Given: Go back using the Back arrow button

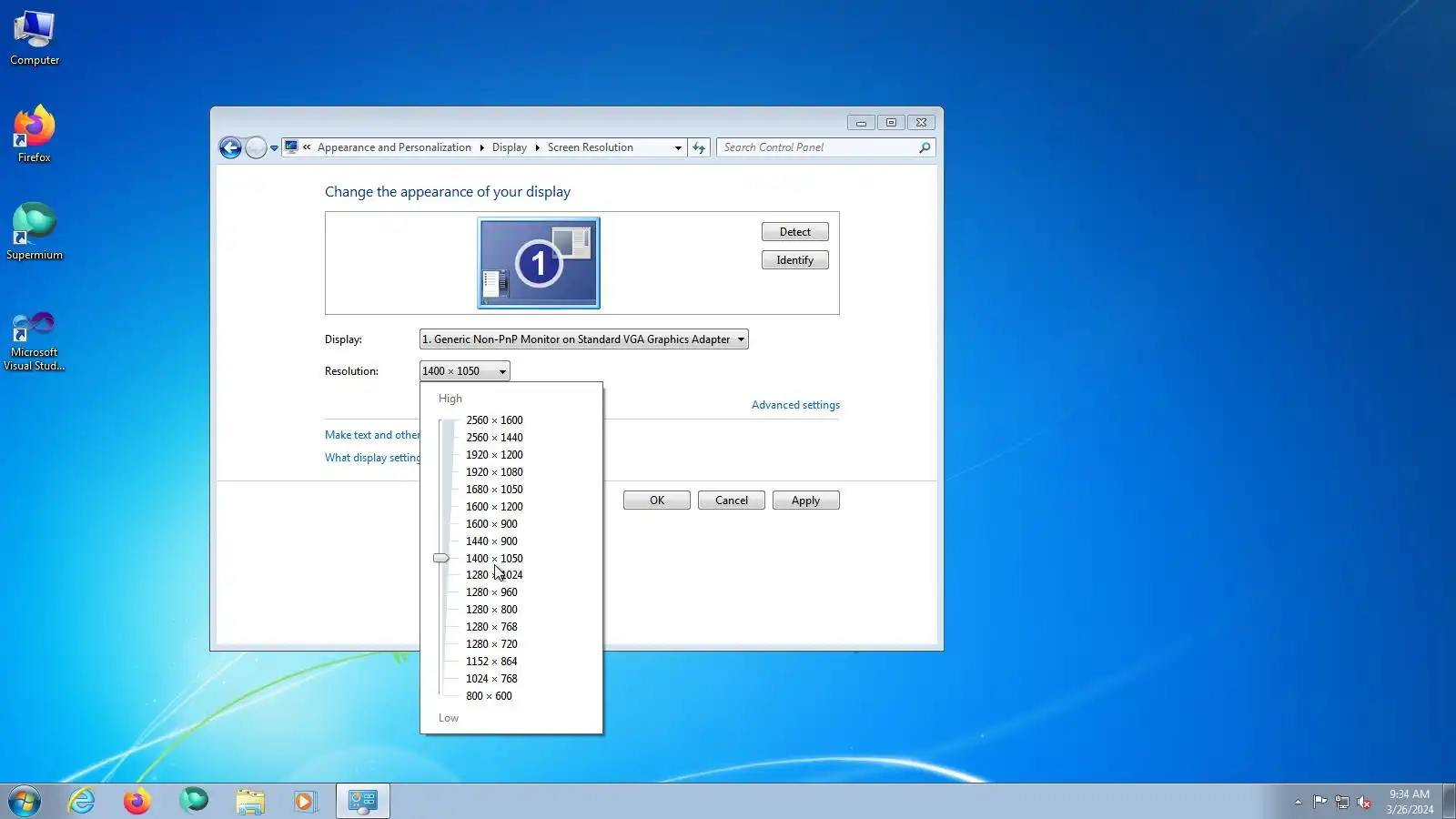Looking at the screenshot, I should pyautogui.click(x=230, y=147).
